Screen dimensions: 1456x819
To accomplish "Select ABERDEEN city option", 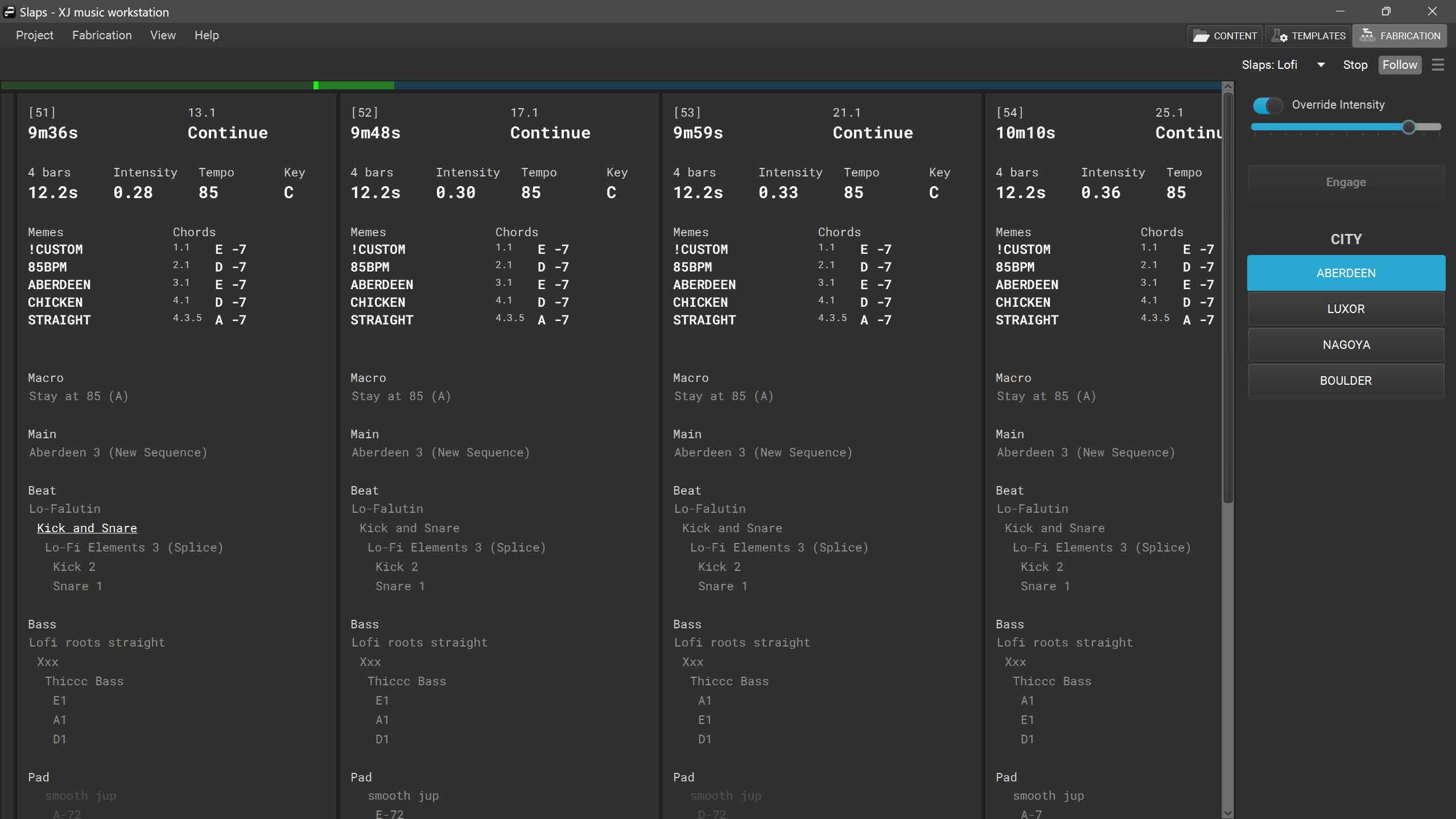I will click(x=1346, y=272).
